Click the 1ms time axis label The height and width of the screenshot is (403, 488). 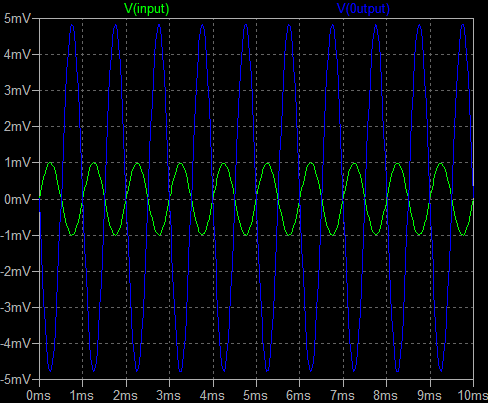tap(82, 396)
